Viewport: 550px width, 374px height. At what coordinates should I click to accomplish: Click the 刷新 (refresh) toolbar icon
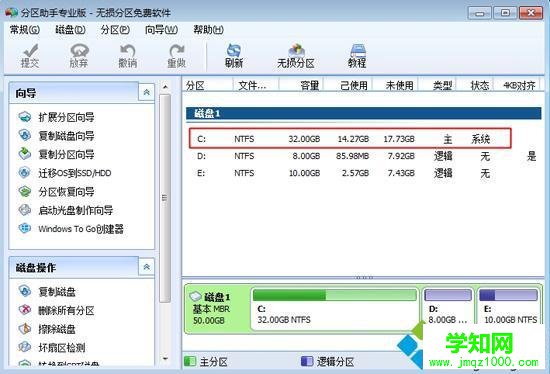coord(234,55)
